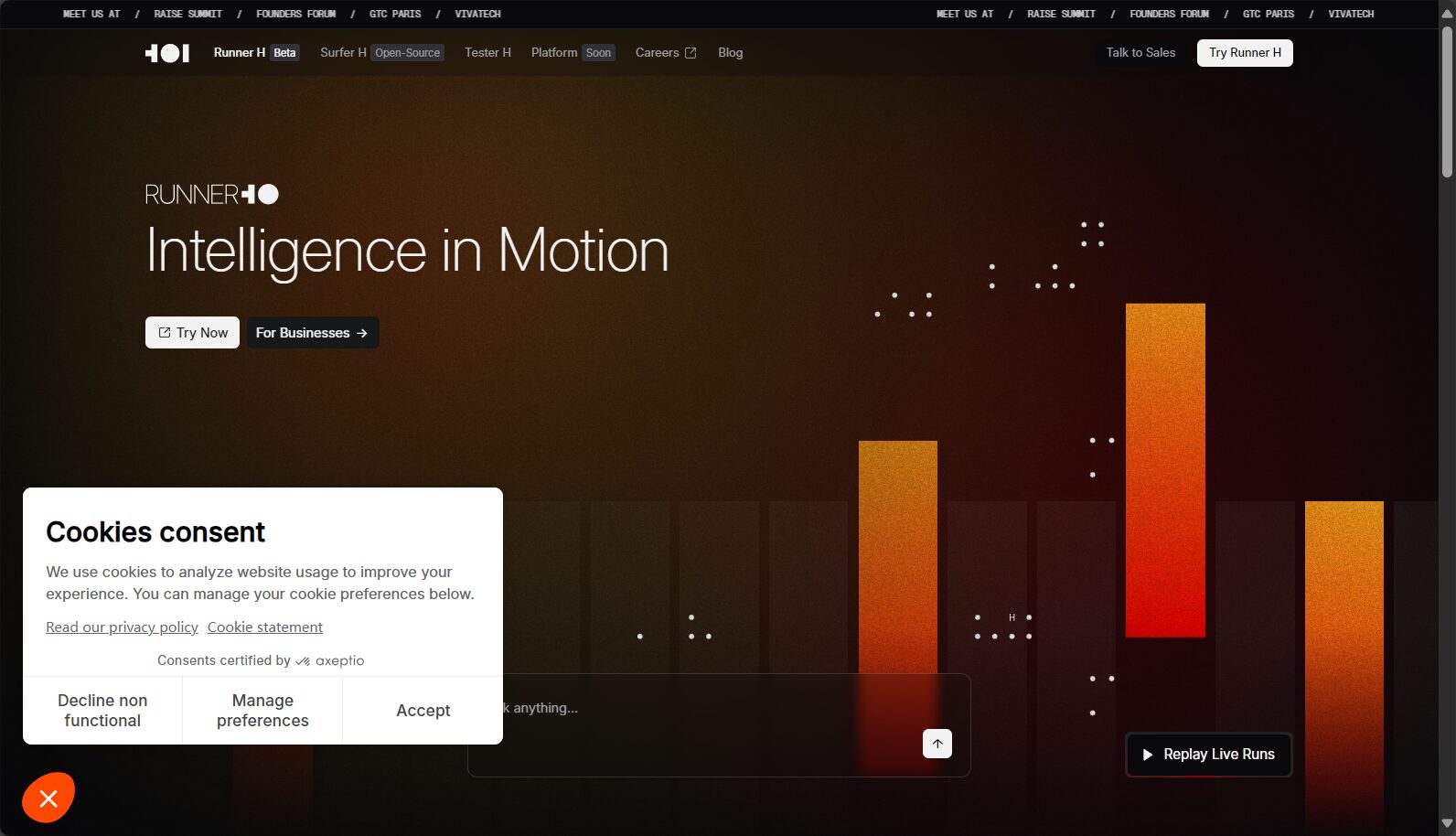
Task: Open the Cookie statement link
Action: point(265,627)
